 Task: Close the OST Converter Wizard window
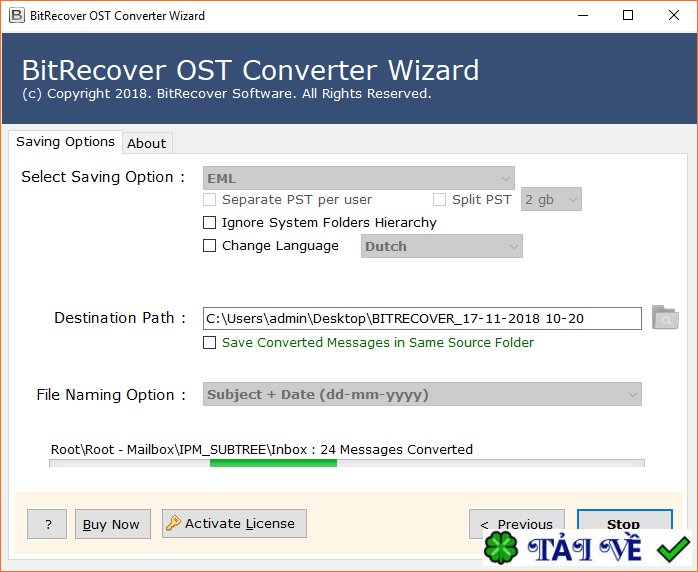tap(674, 16)
